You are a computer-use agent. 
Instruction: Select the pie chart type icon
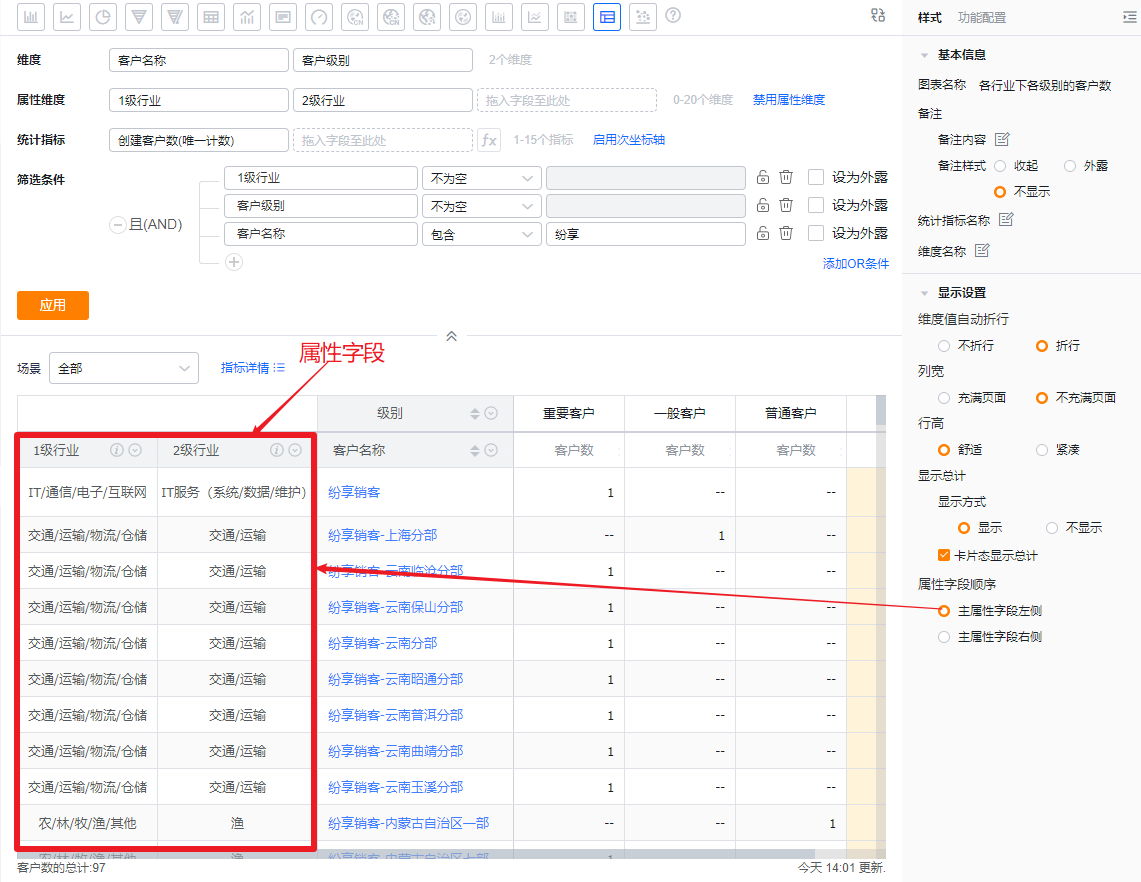click(103, 16)
